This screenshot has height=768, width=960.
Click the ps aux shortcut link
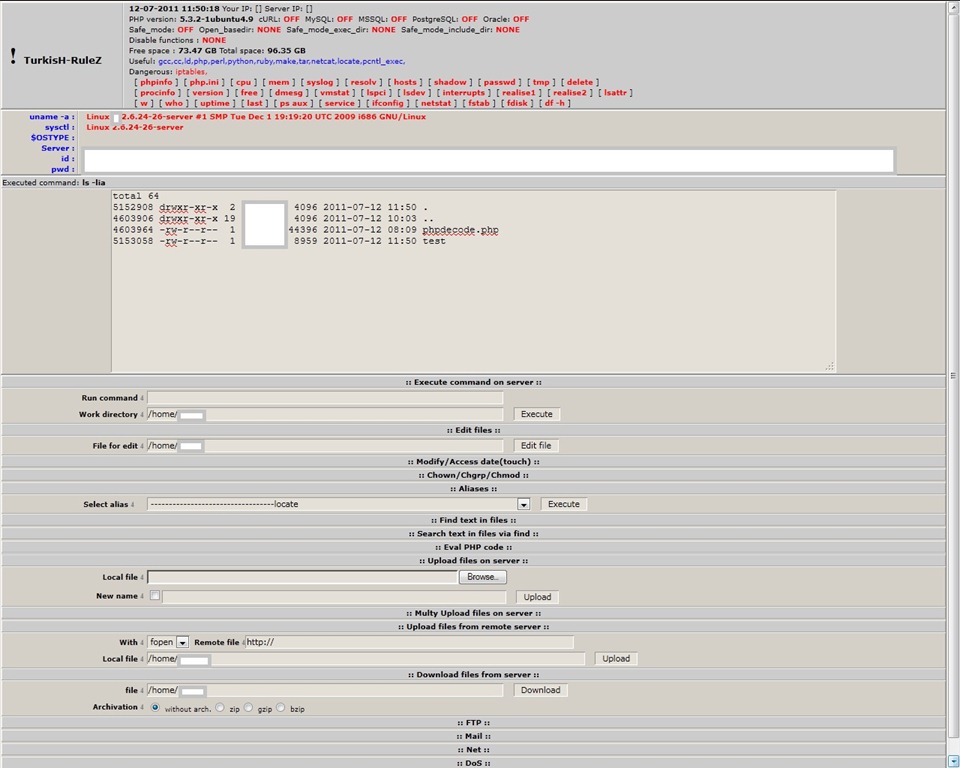click(293, 103)
